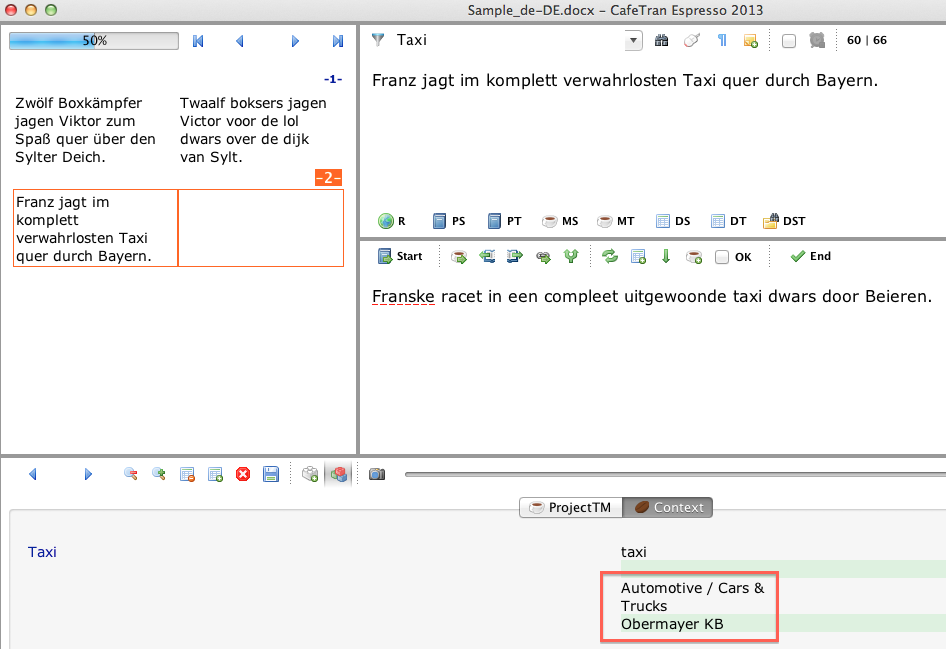Click the green down arrow icon

click(x=666, y=257)
